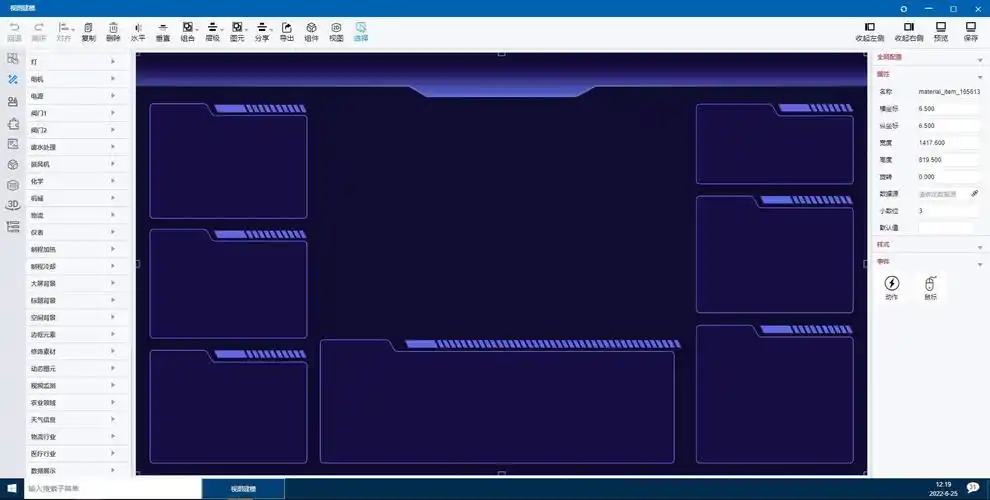Click the 保存 (save) icon
Viewport: 990px width, 500px height.
pos(970,27)
